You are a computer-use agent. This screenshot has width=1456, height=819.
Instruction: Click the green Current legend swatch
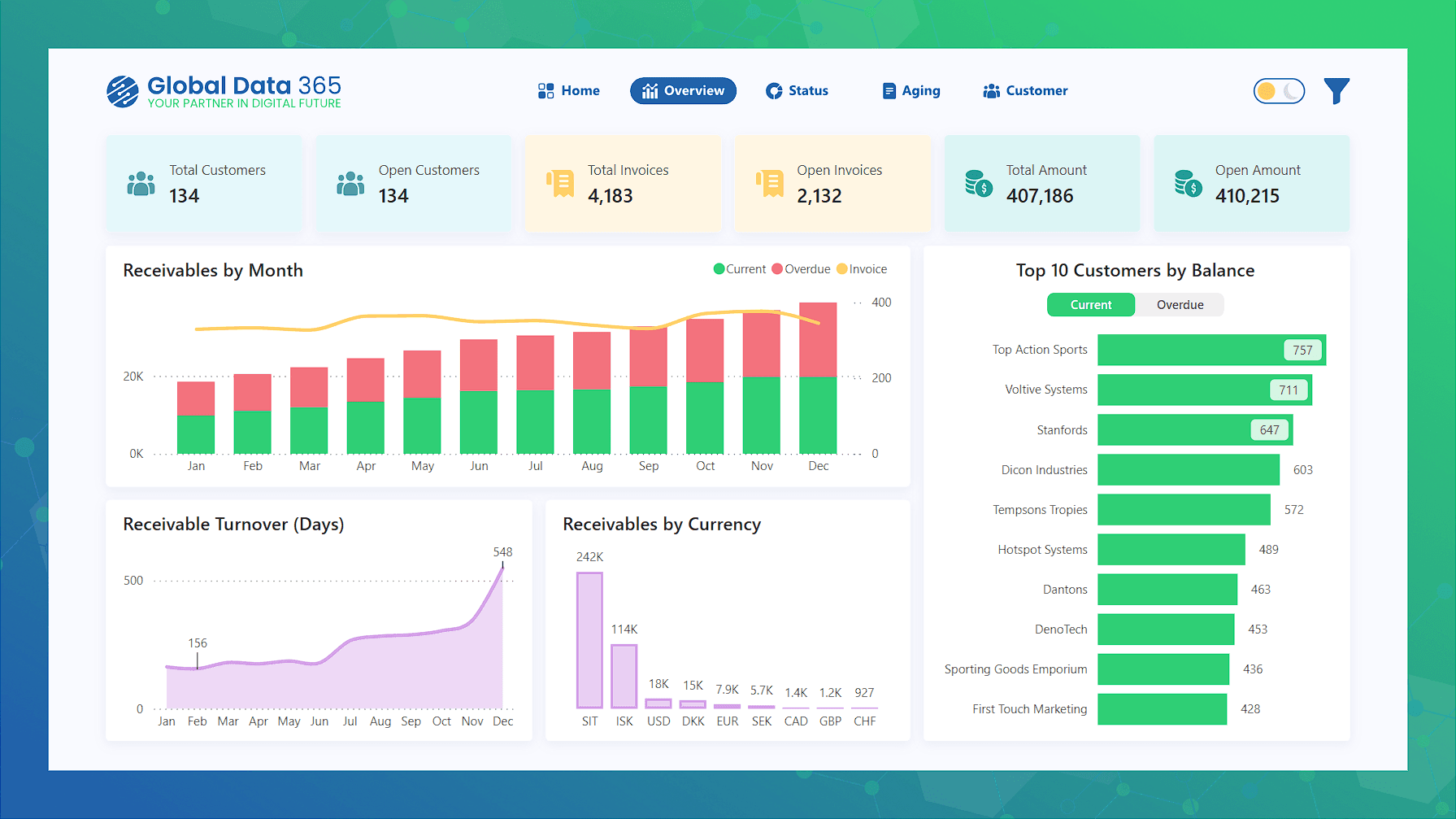click(719, 269)
